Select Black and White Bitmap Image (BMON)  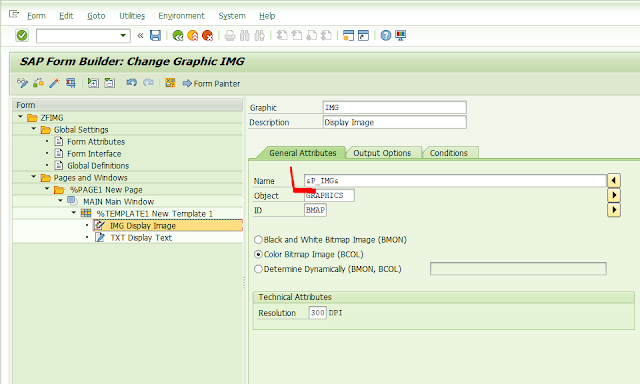tap(258, 240)
